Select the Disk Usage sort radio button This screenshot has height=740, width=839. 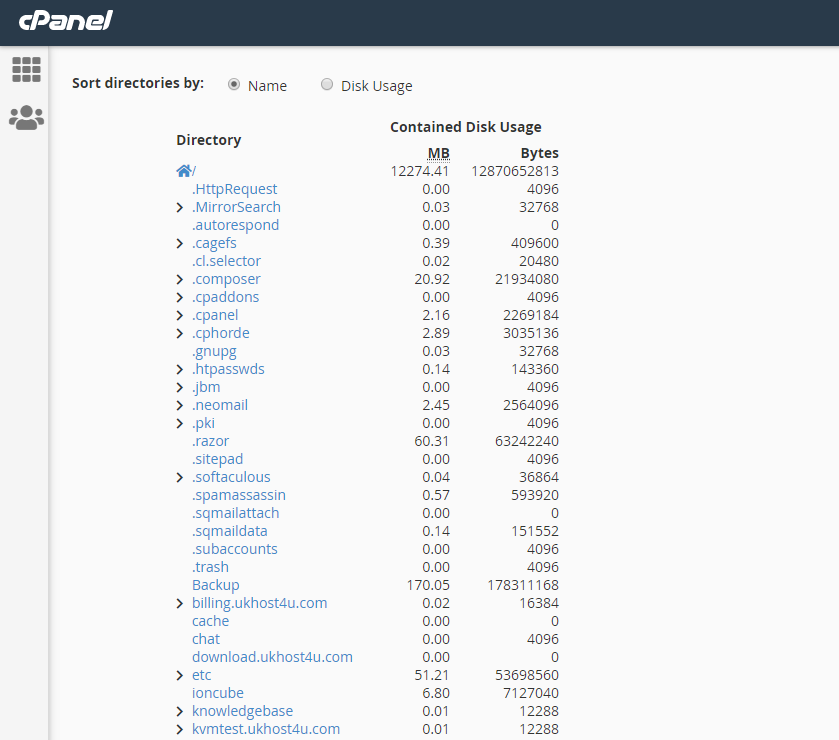coord(326,85)
